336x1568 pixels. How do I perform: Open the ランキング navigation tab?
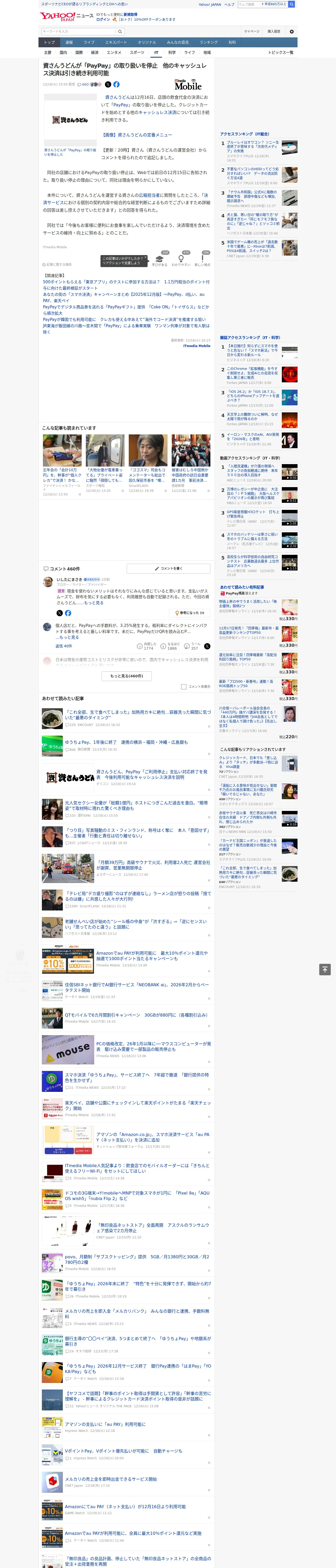(209, 43)
